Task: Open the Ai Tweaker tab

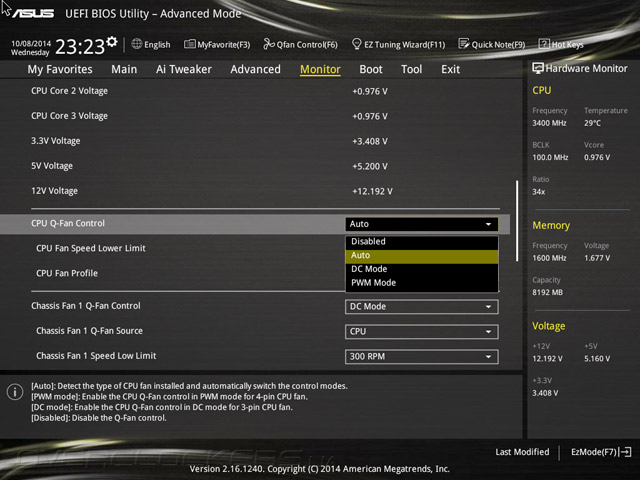Action: pyautogui.click(x=184, y=69)
